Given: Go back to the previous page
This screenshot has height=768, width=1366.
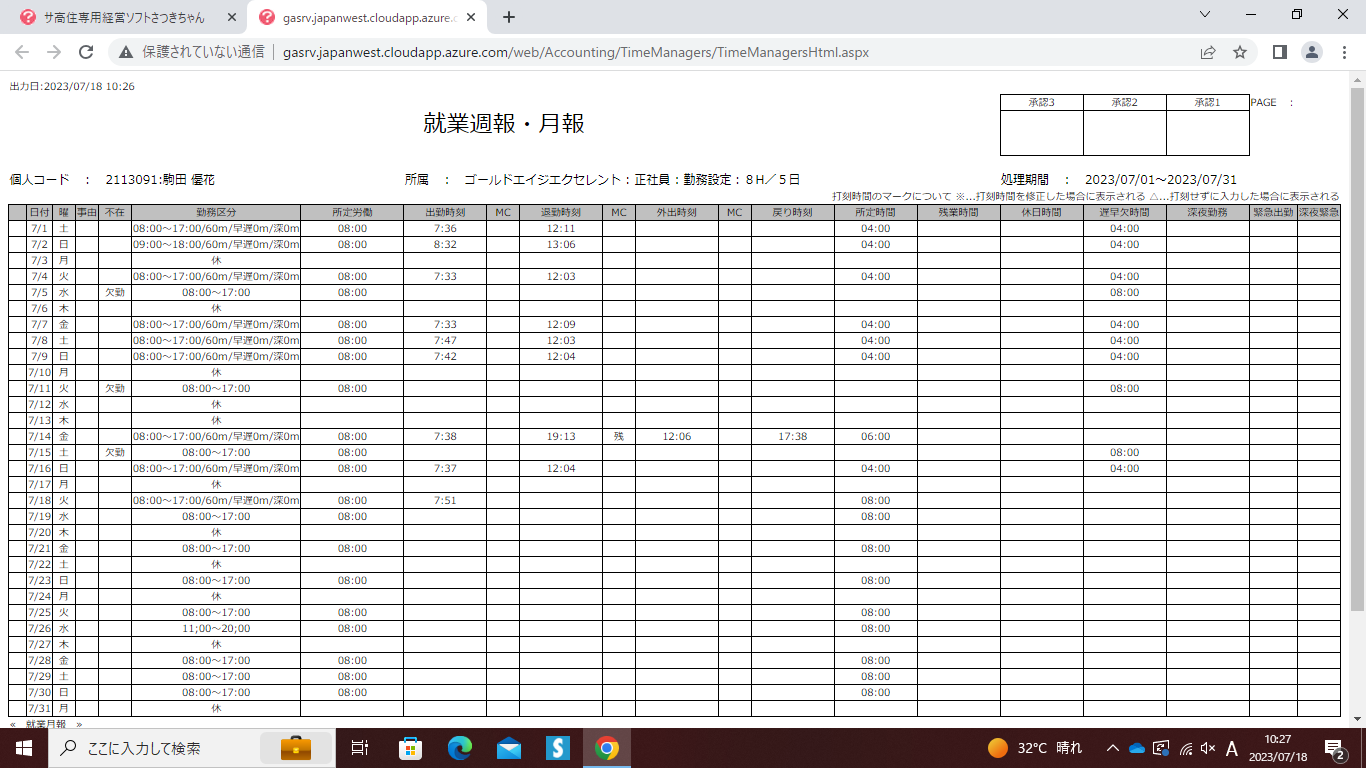Looking at the screenshot, I should click(x=22, y=52).
